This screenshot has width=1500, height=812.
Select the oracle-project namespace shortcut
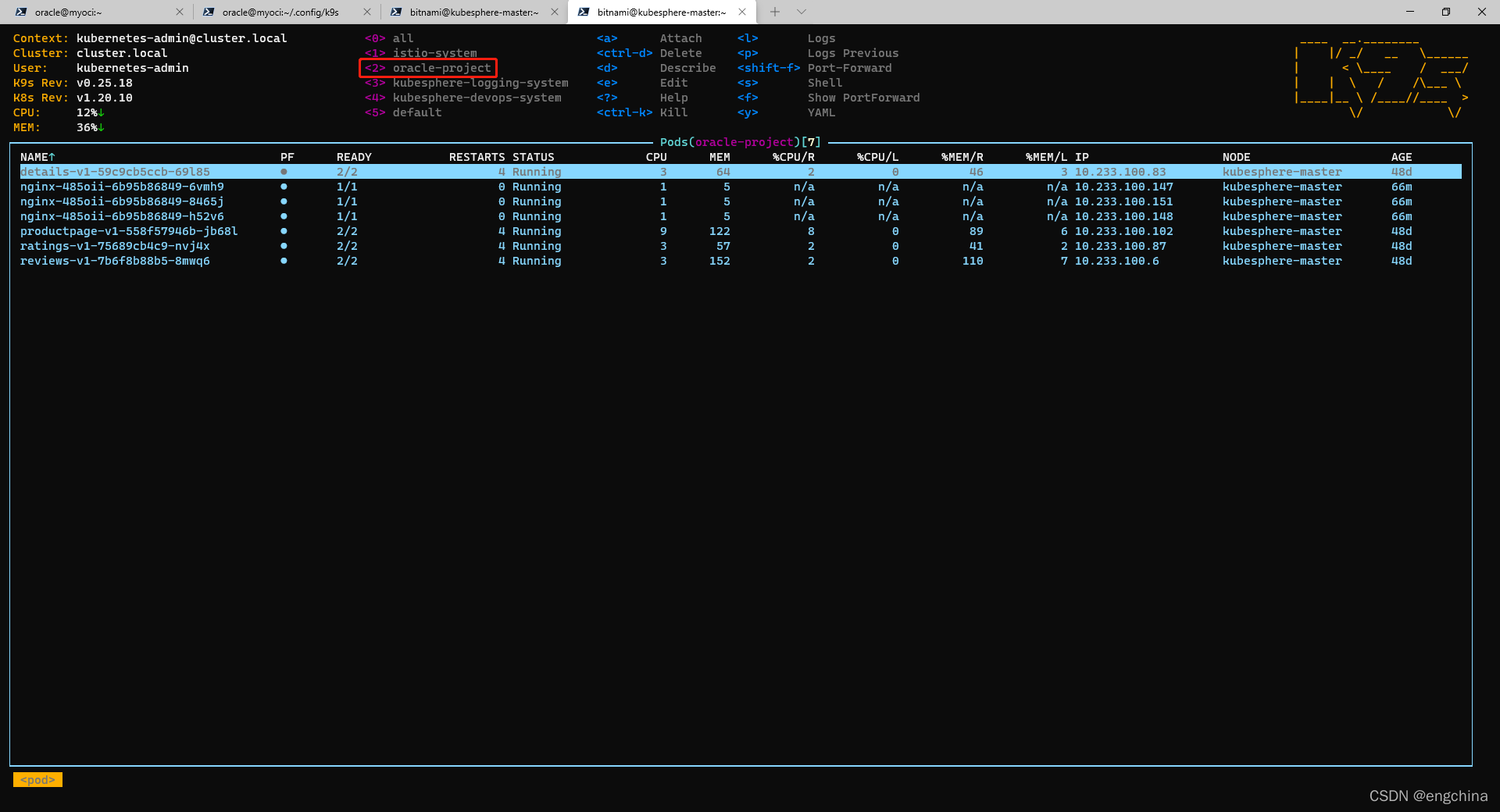click(x=428, y=68)
